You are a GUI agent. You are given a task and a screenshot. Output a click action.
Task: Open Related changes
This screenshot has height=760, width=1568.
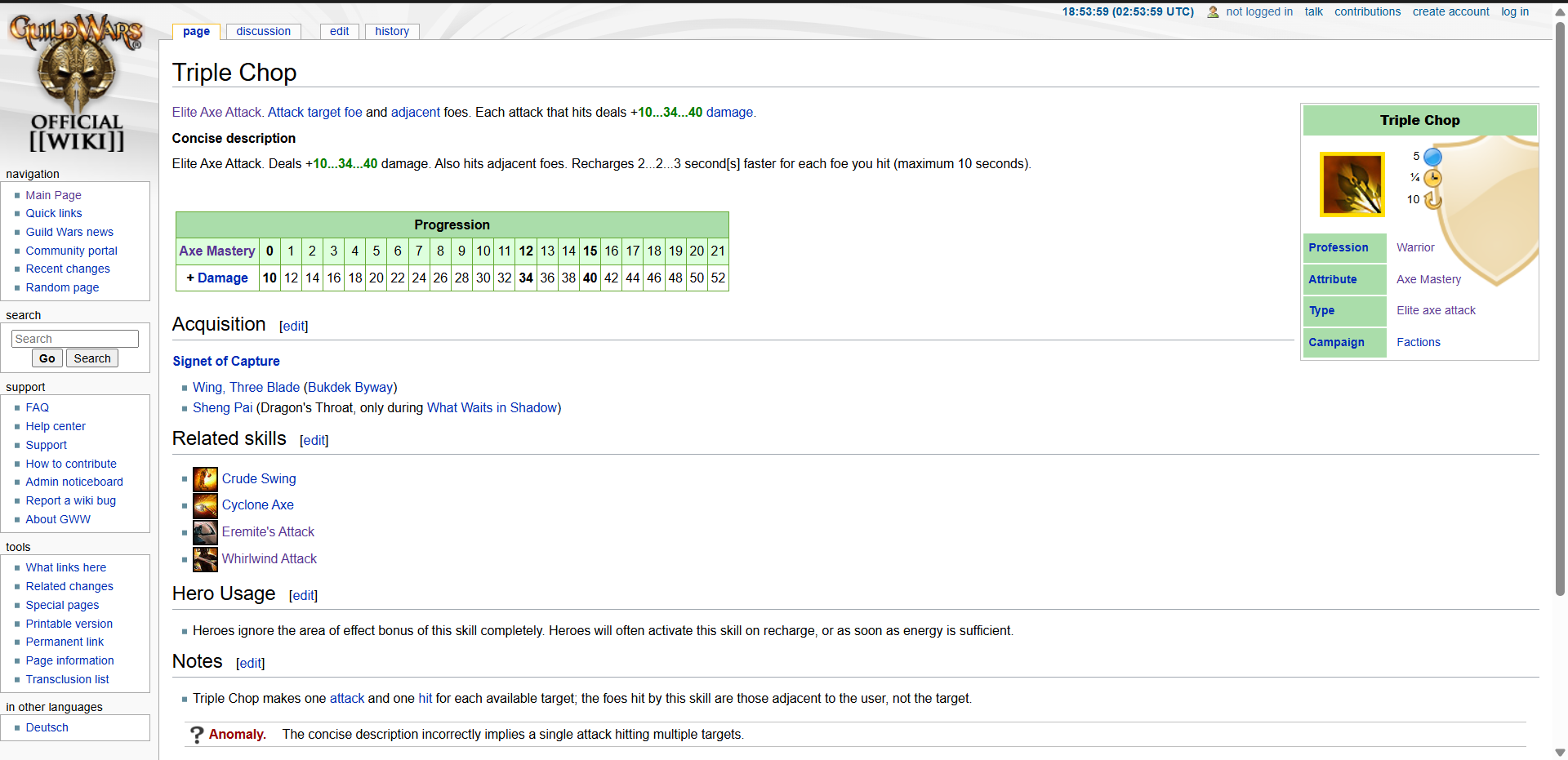[x=69, y=586]
